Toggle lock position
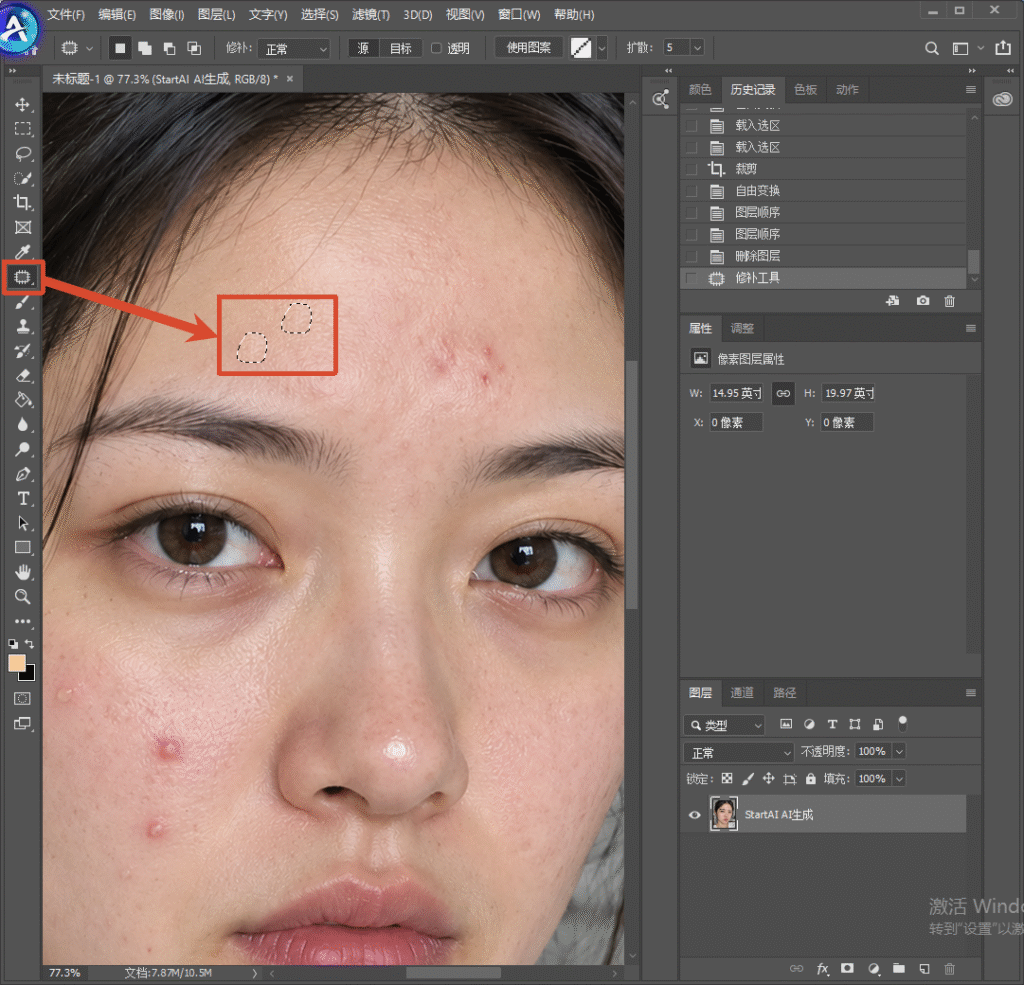The width and height of the screenshot is (1024, 985). [x=769, y=779]
